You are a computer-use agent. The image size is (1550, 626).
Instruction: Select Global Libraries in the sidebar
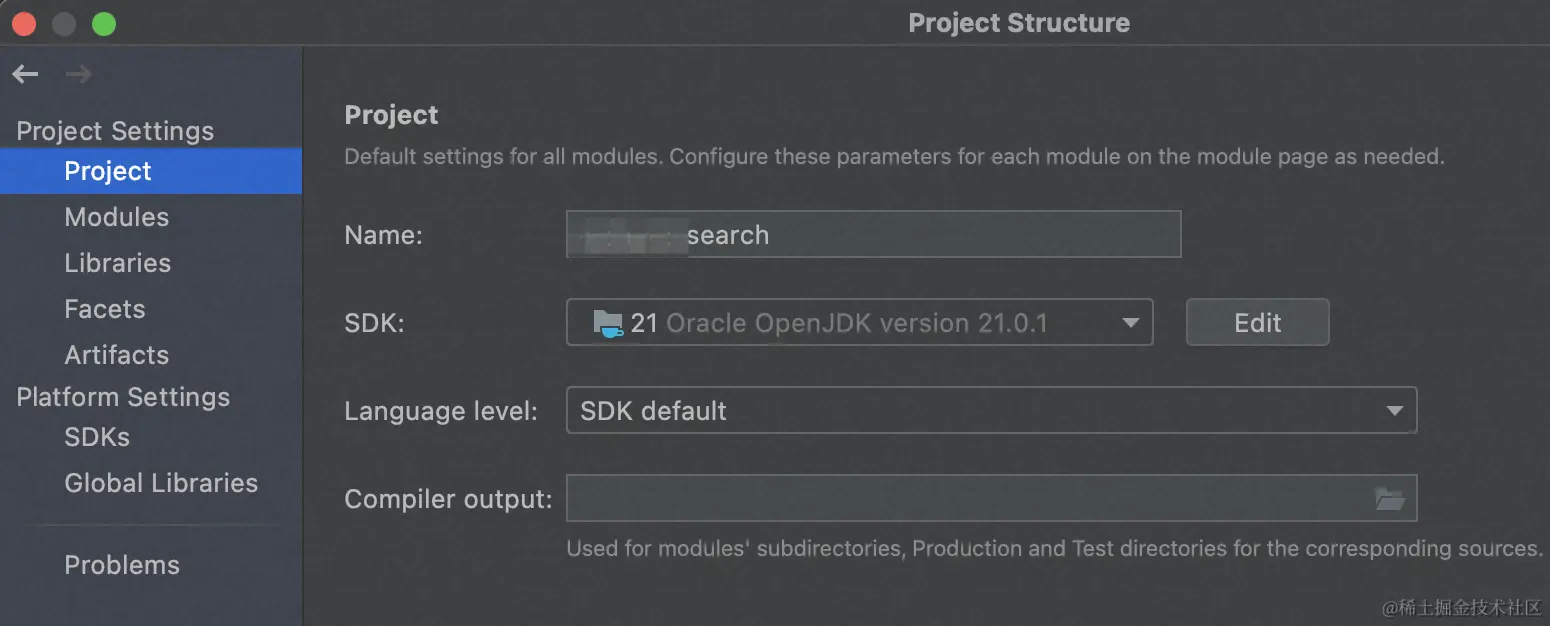(160, 483)
